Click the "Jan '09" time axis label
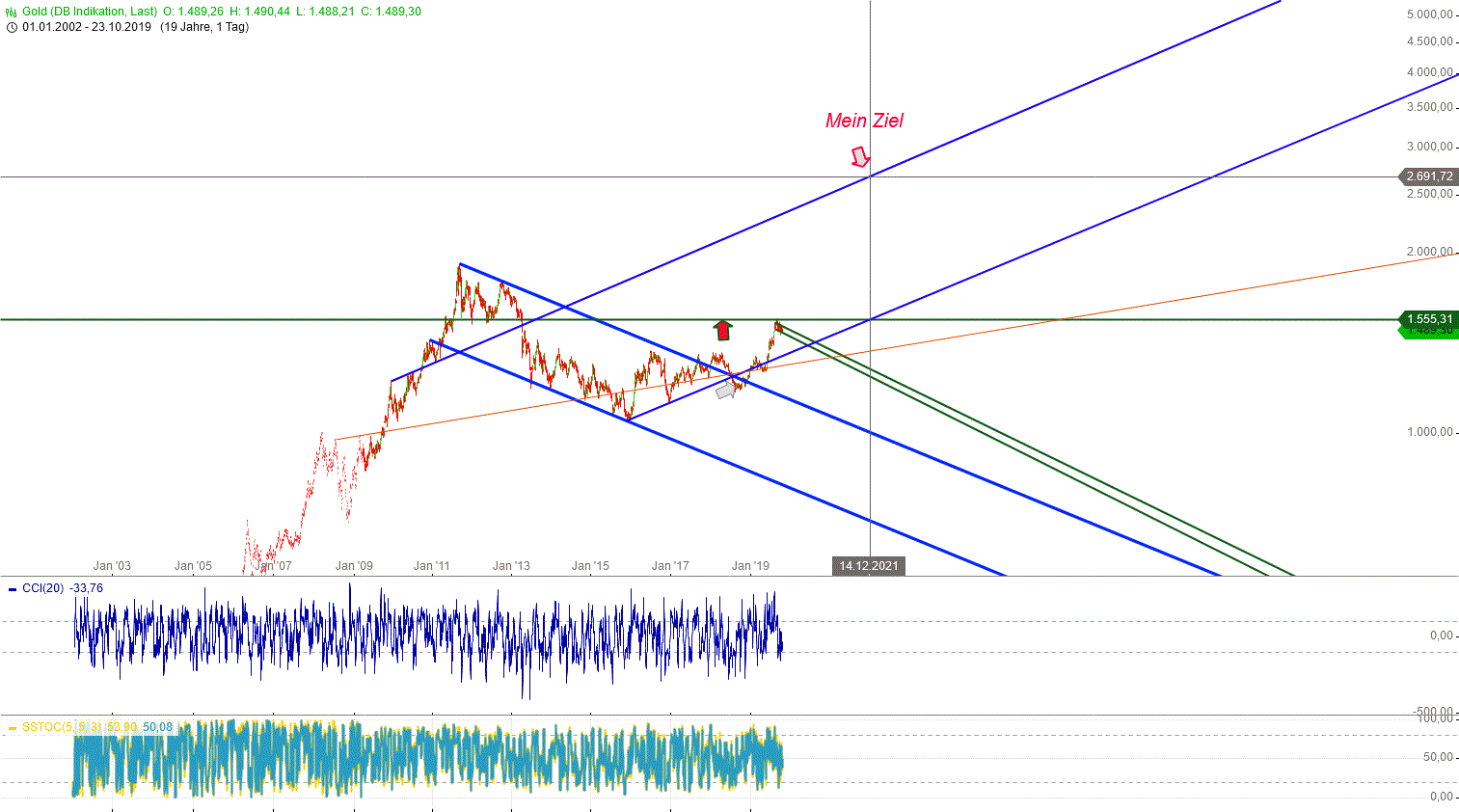 354,566
